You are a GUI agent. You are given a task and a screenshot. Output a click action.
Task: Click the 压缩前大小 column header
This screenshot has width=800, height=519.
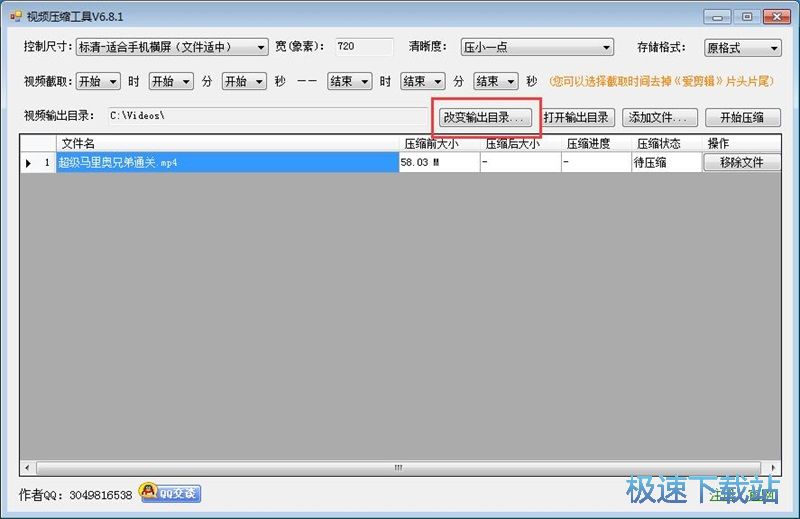point(439,143)
